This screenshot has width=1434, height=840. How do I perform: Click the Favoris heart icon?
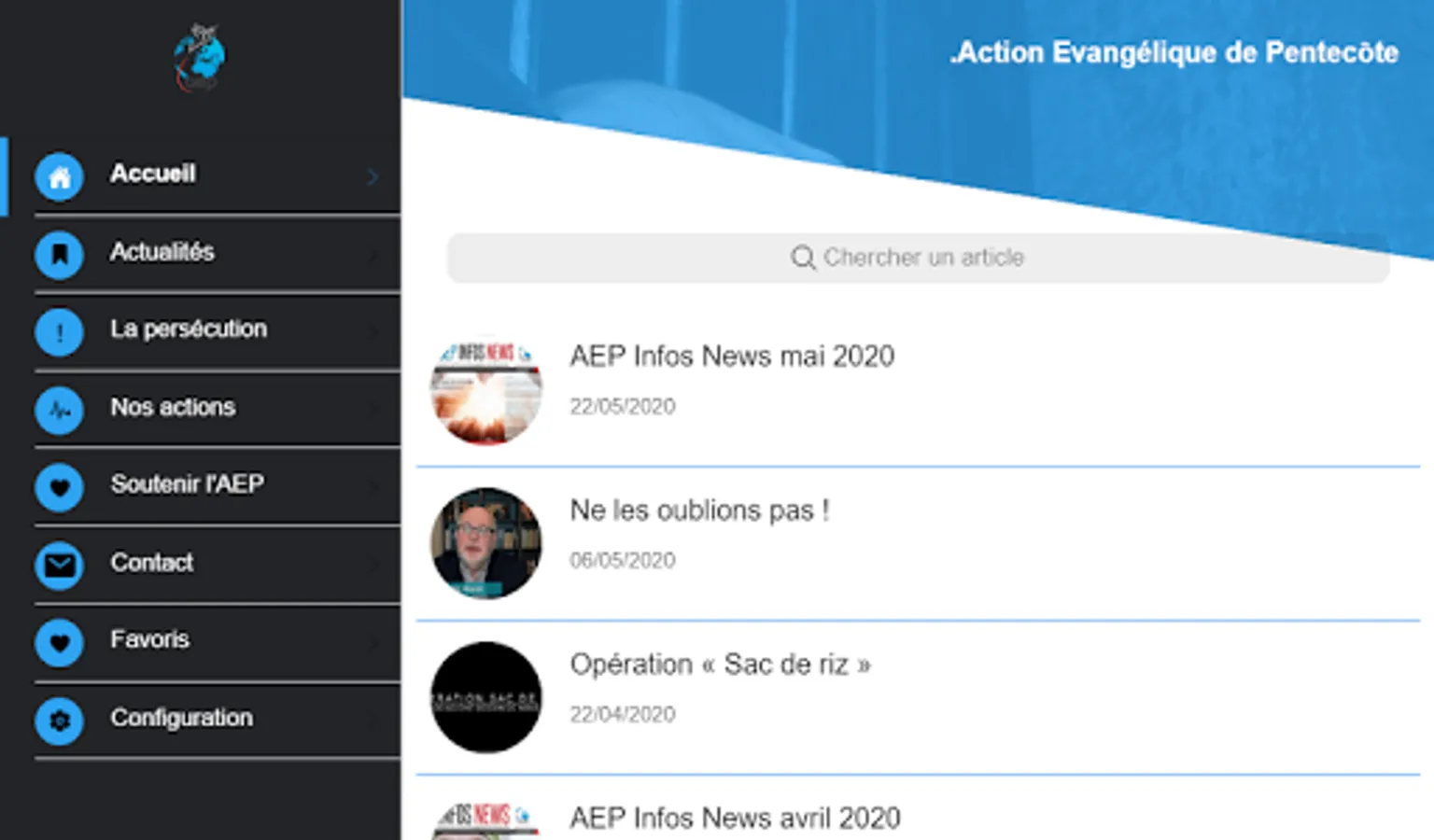point(60,642)
